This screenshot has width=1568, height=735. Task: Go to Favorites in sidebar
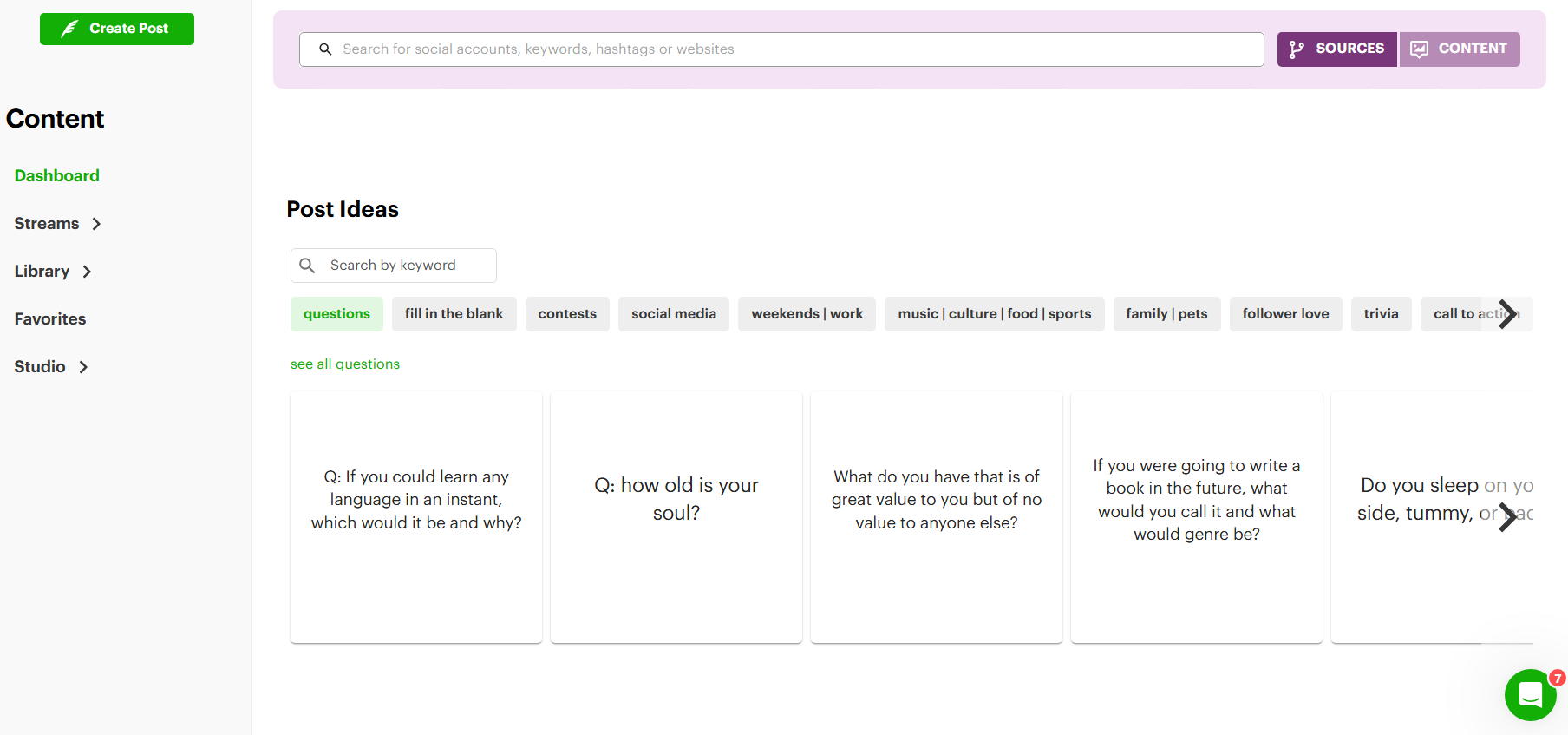[x=50, y=319]
